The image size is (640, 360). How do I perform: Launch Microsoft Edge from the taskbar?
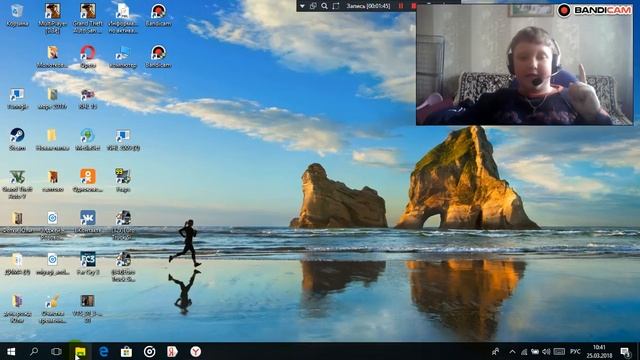point(103,351)
